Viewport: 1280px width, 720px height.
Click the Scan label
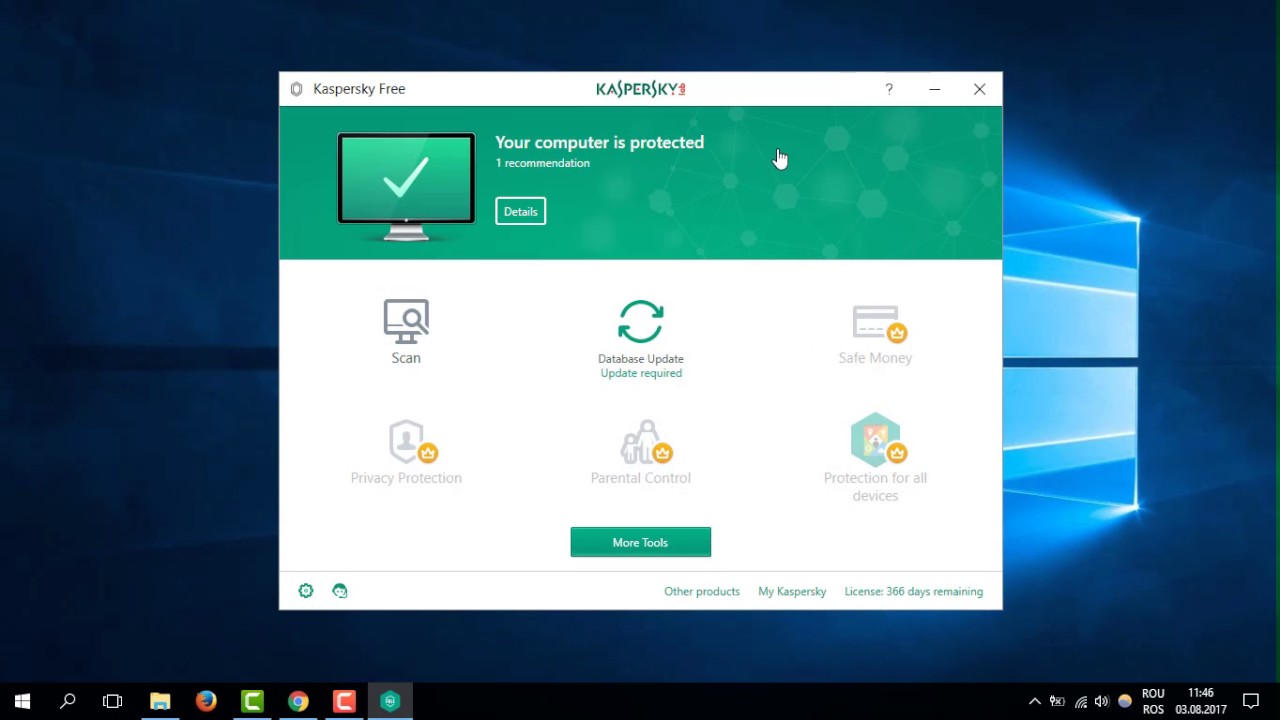coord(406,358)
